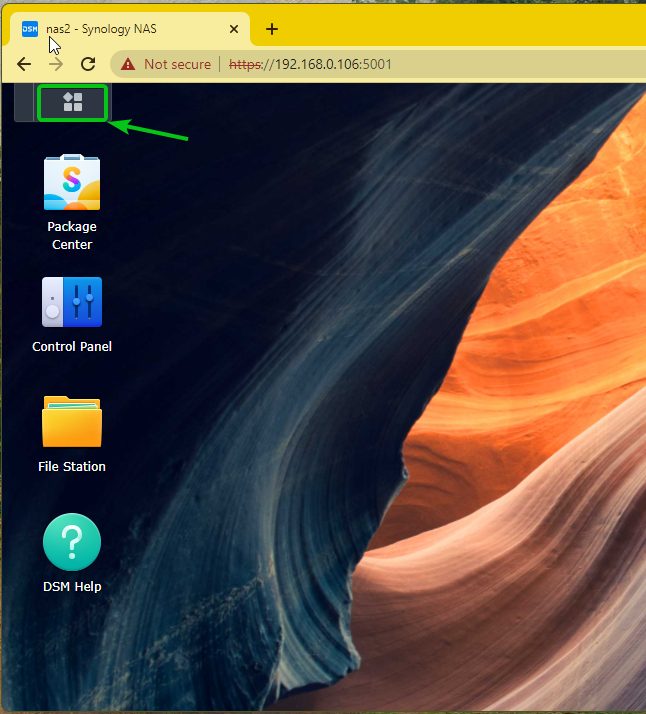Viewport: 646px width, 714px height.
Task: Launch Control Panel from the desktop
Action: 72,302
